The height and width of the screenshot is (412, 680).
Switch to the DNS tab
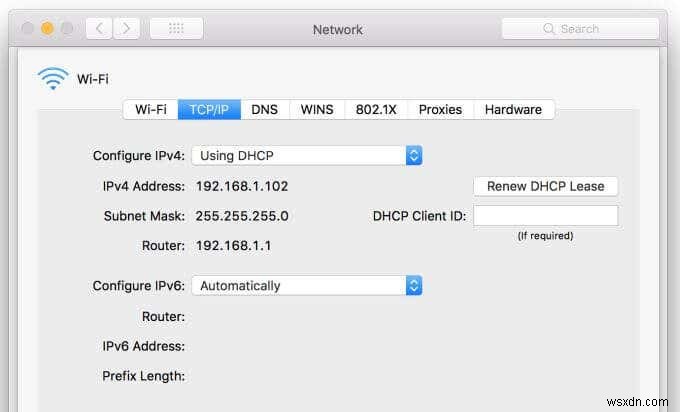[265, 109]
